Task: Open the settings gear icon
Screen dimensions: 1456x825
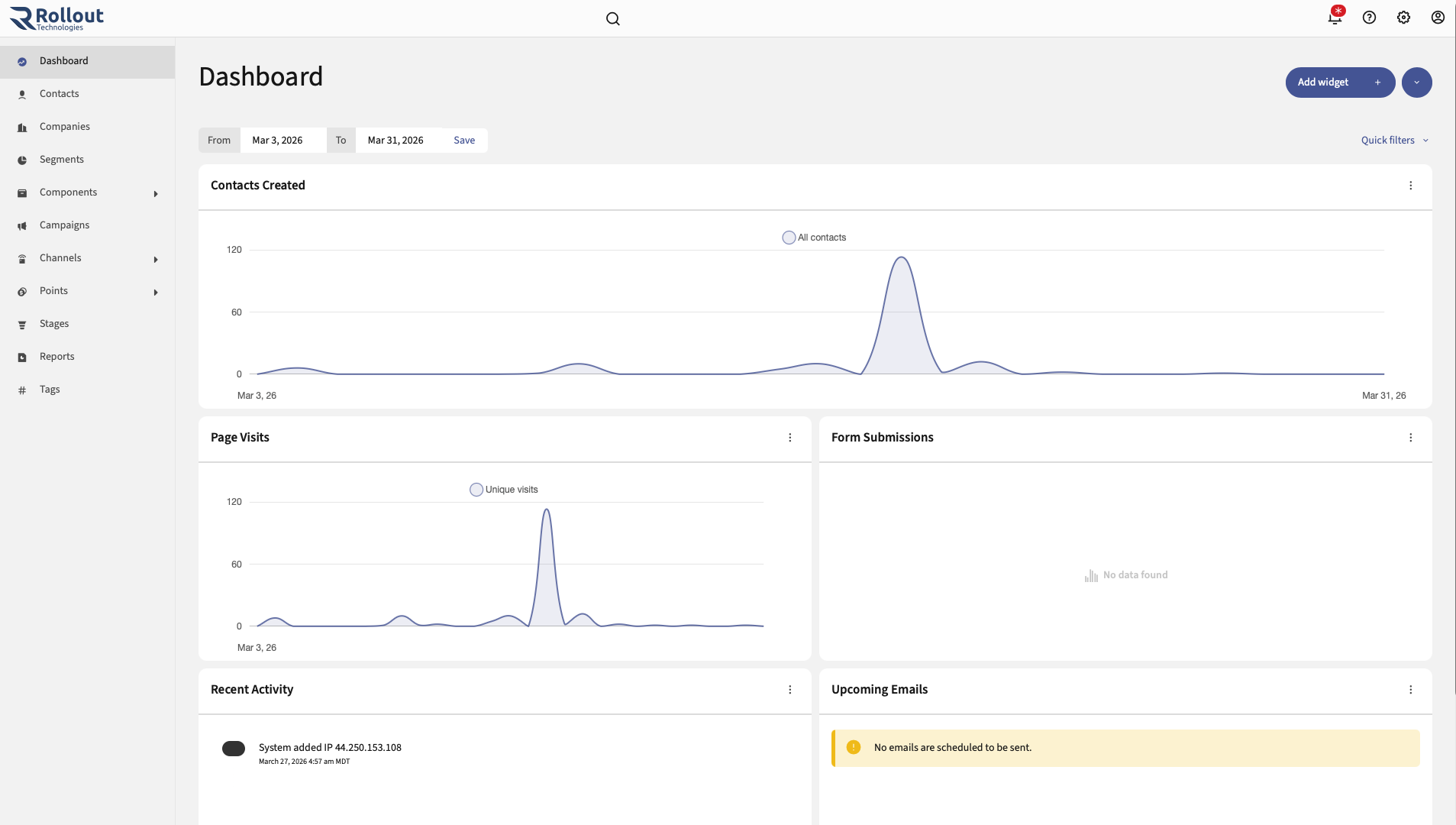Action: (1403, 18)
